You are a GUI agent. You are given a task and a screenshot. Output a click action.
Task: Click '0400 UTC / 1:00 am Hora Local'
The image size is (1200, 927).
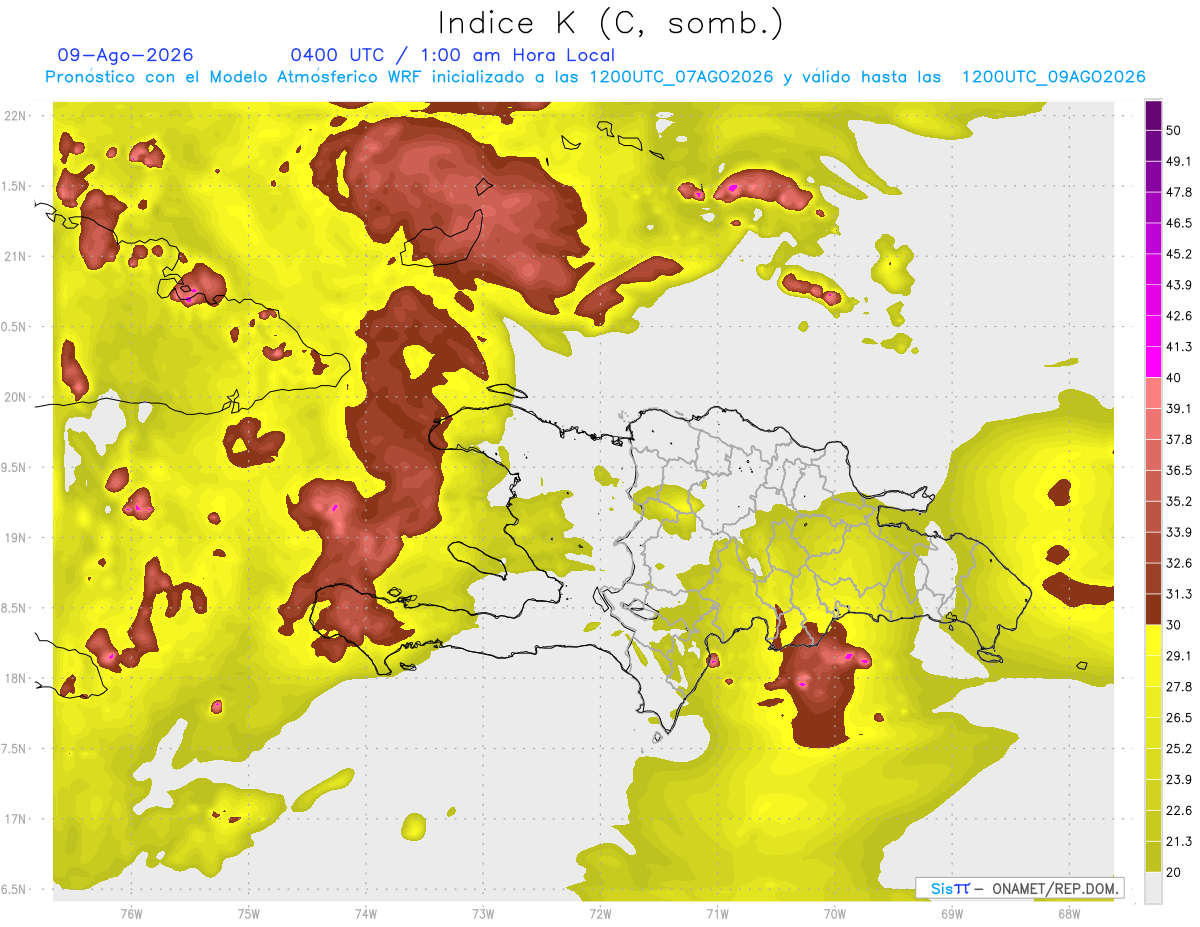click(452, 55)
